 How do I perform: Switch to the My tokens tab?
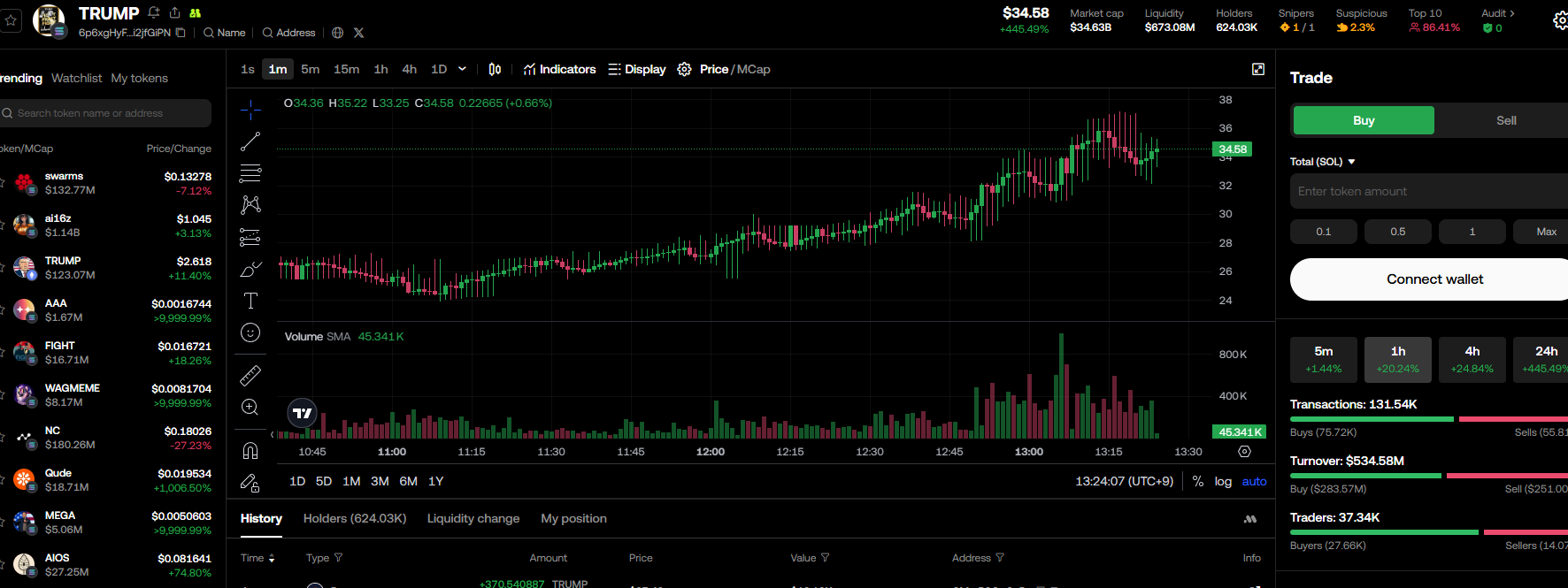(x=139, y=78)
